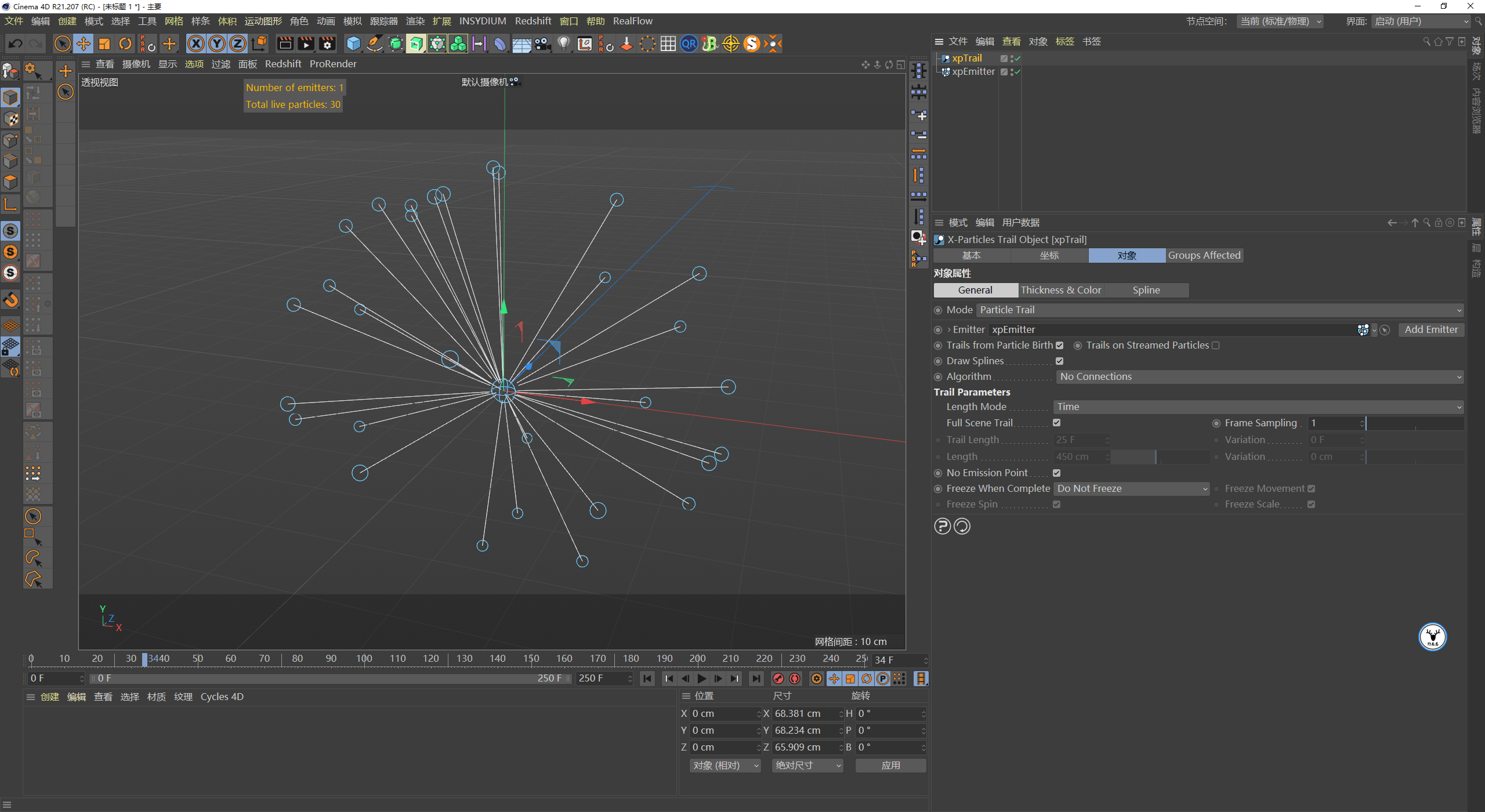Image resolution: width=1485 pixels, height=812 pixels.
Task: Click the Add Emitter button
Action: click(1430, 329)
